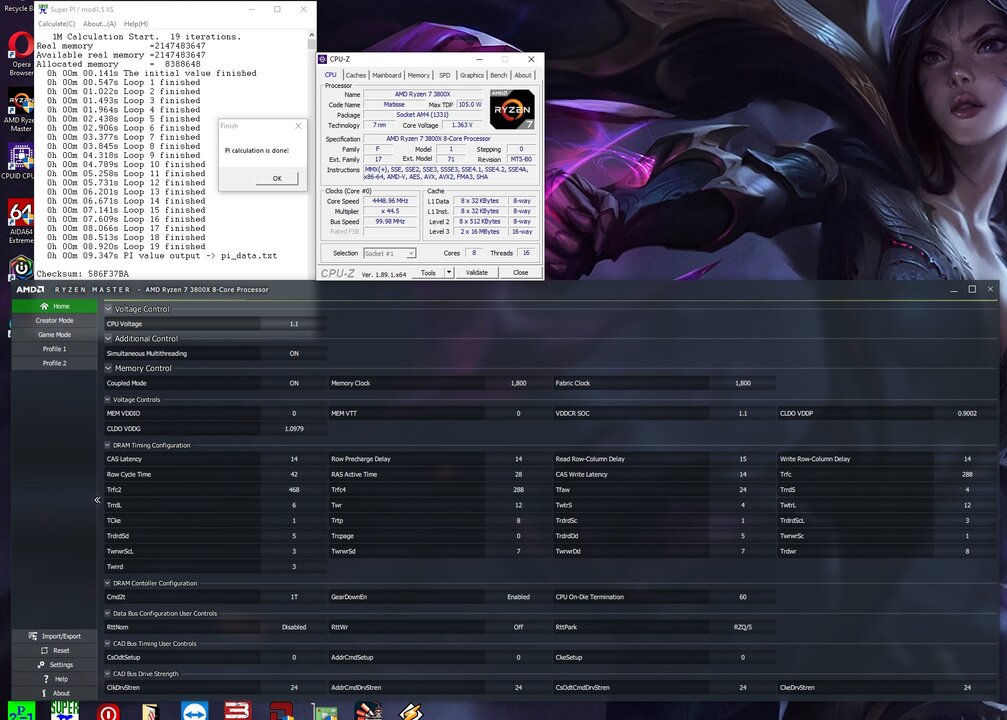Image resolution: width=1007 pixels, height=720 pixels.
Task: Select Game Mode in Ryzen Master
Action: click(55, 335)
